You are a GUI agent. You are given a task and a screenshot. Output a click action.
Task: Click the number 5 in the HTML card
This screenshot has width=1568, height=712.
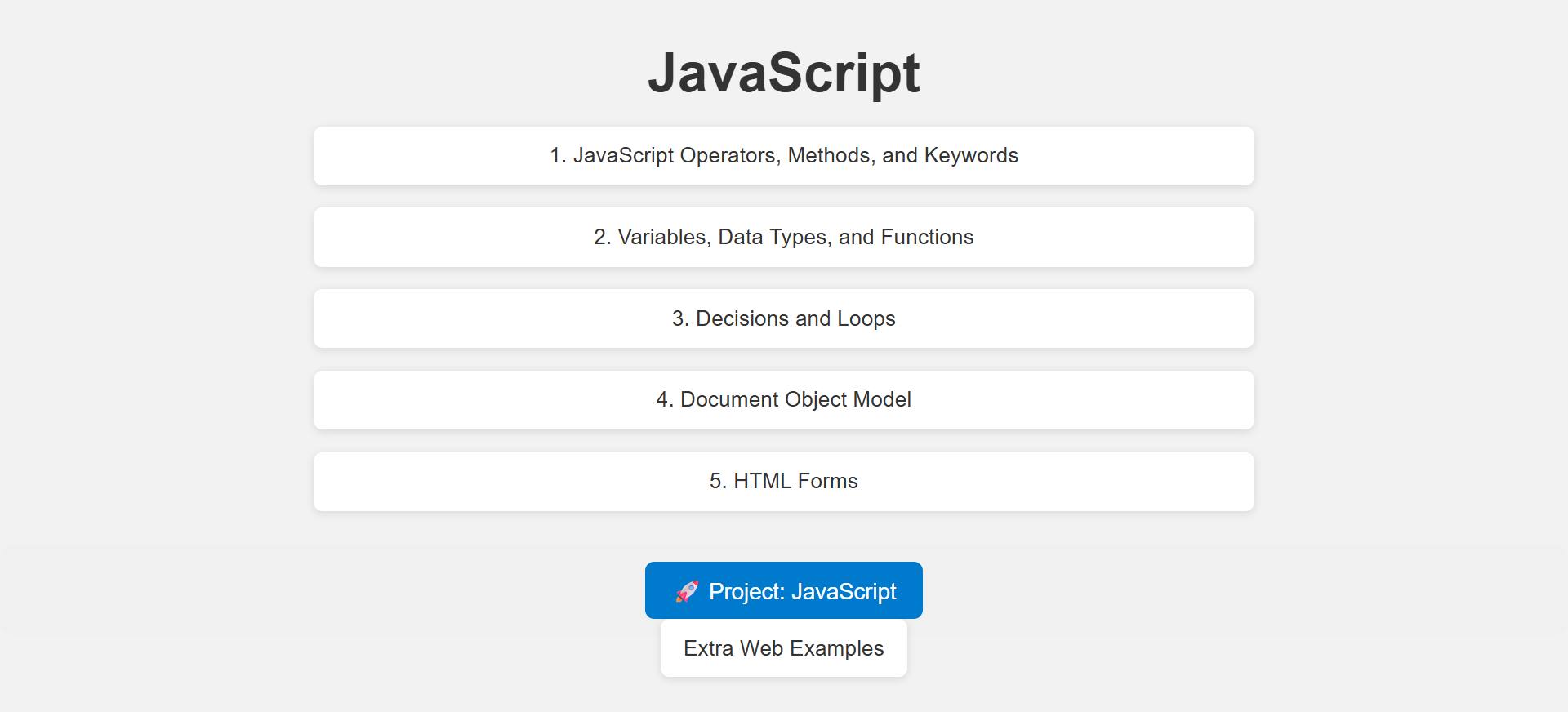point(715,482)
